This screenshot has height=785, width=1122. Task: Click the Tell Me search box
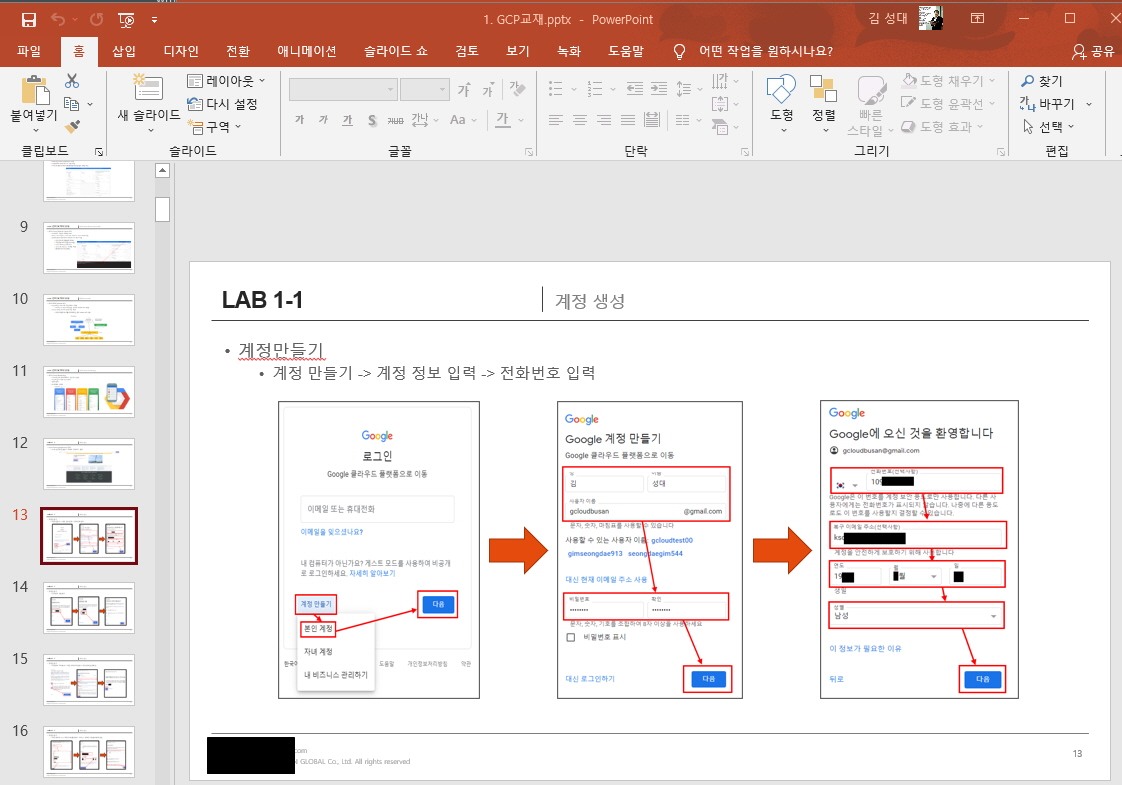click(753, 51)
